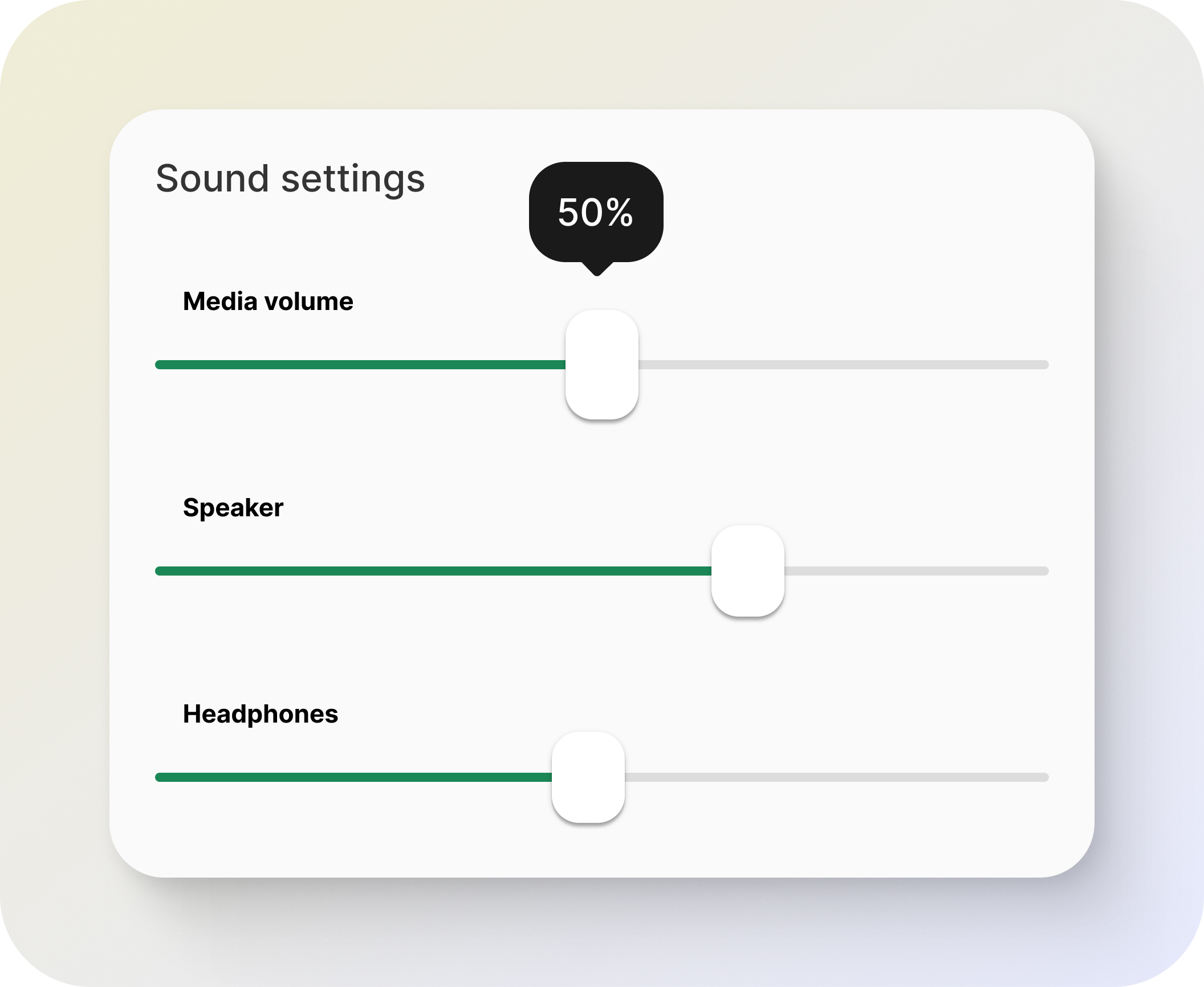Image resolution: width=1204 pixels, height=987 pixels.
Task: Select the Media volume label
Action: point(268,301)
